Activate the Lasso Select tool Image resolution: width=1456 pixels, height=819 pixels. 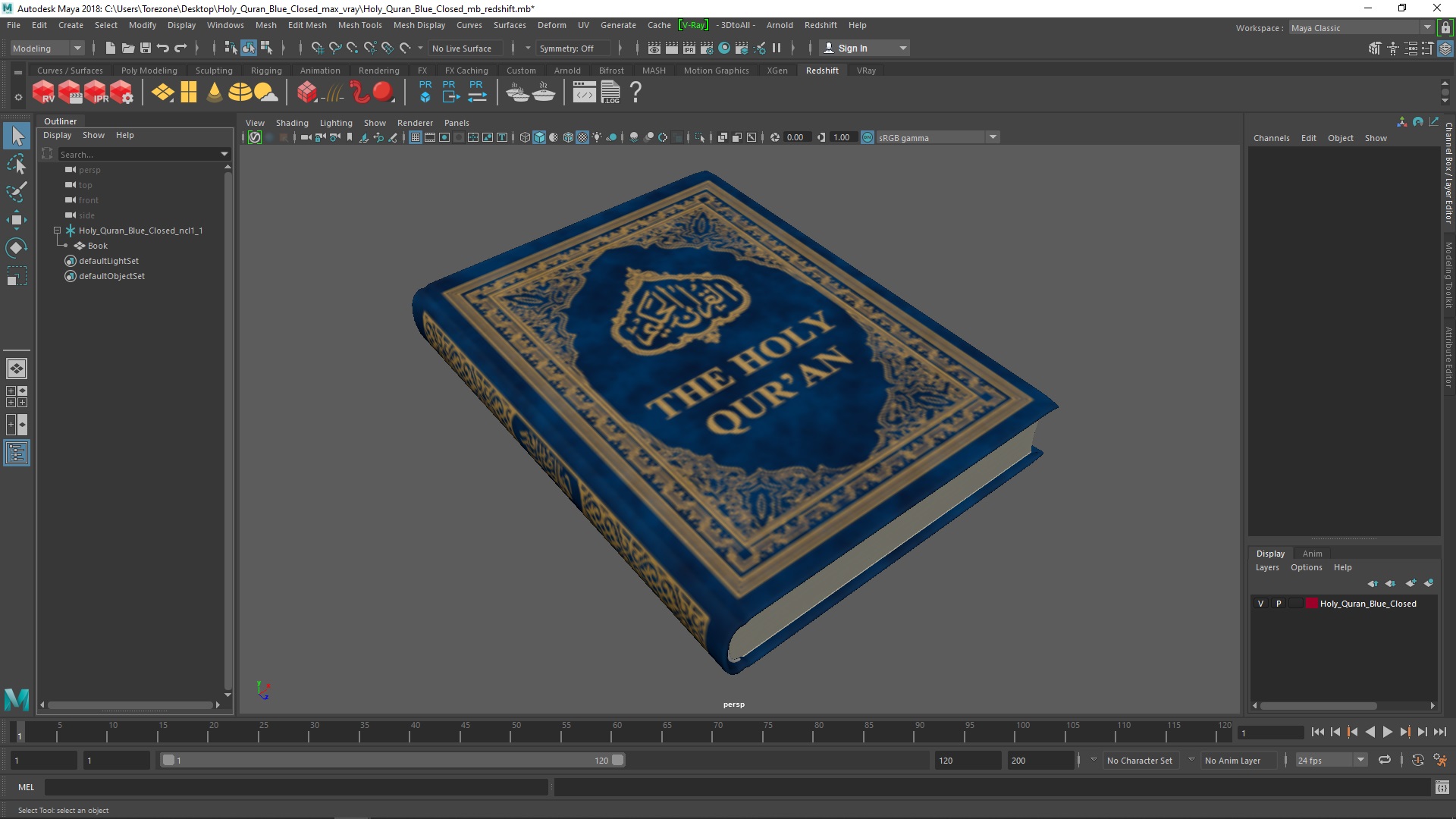(17, 164)
